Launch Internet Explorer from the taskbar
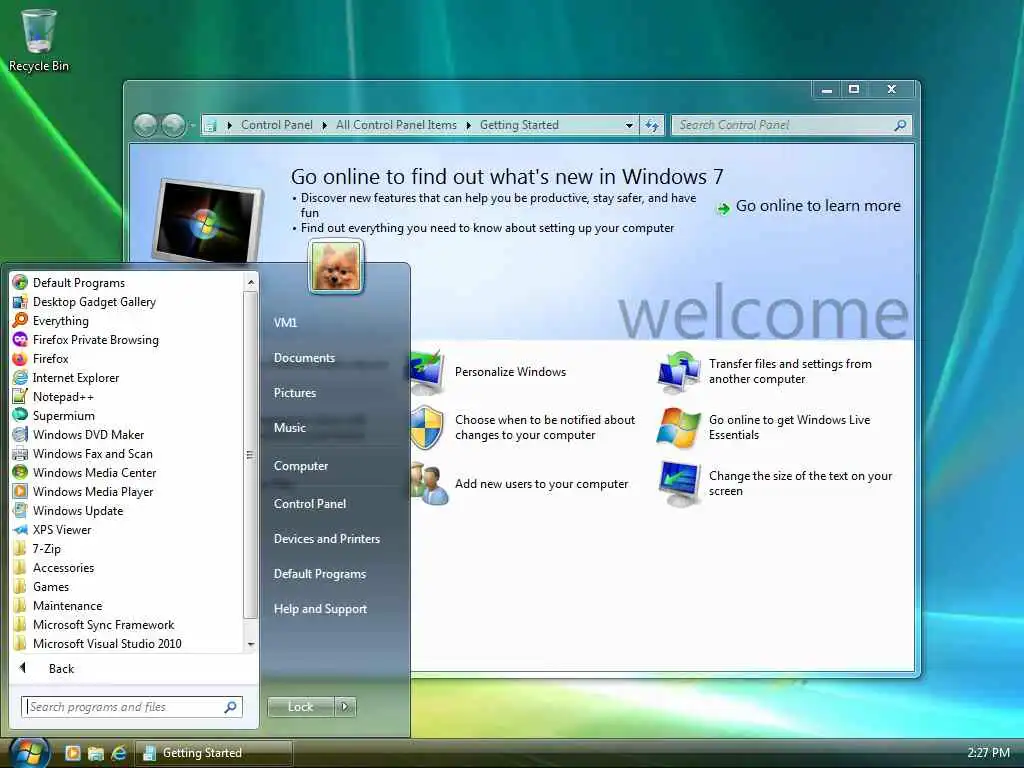 pos(119,753)
